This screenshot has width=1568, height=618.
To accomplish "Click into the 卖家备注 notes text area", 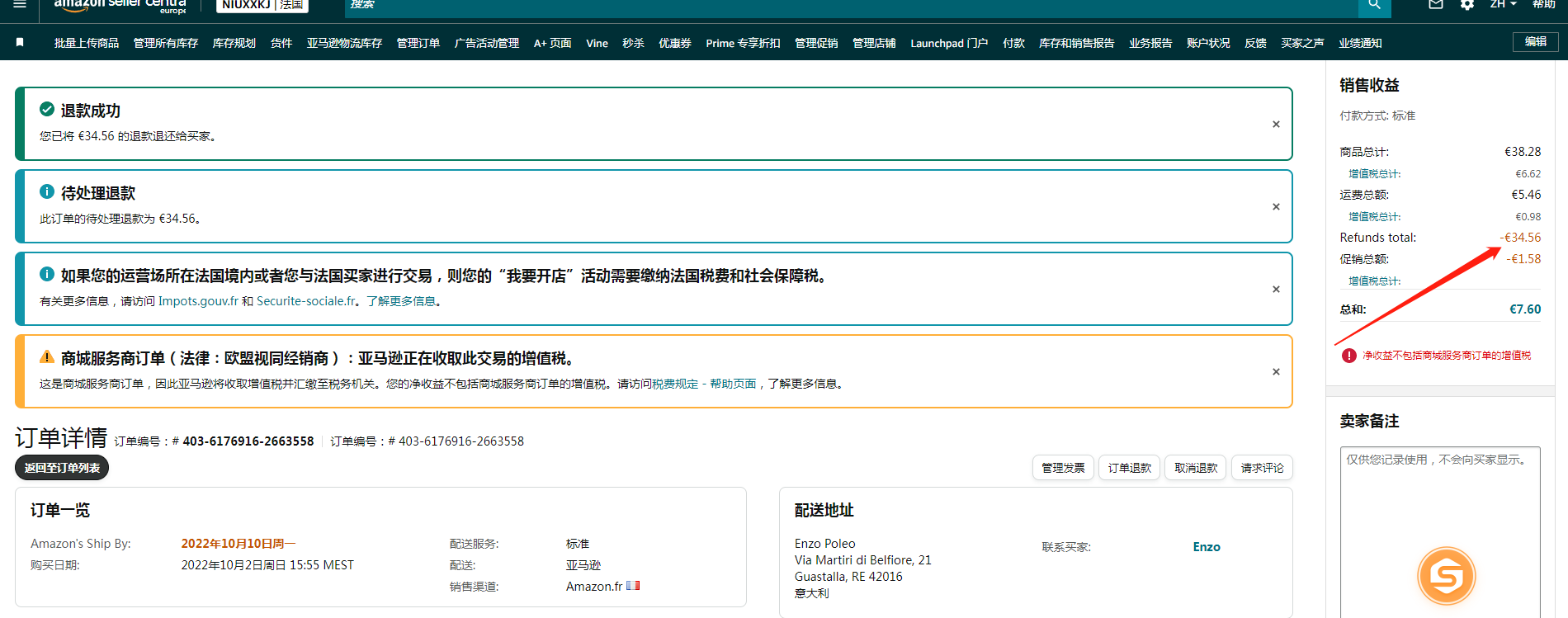I will tap(1439, 512).
